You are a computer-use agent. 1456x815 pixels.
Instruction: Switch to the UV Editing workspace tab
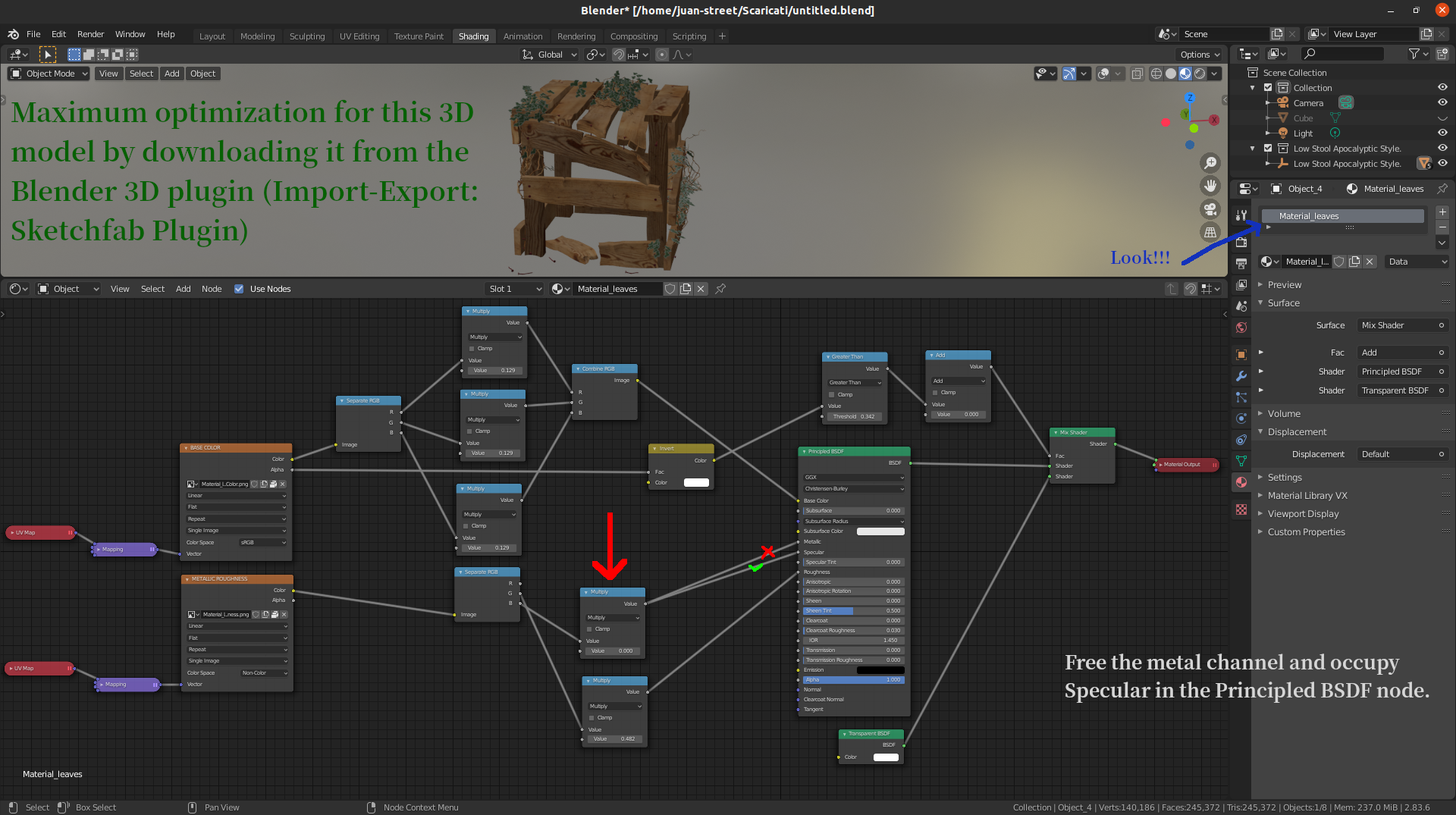tap(359, 36)
